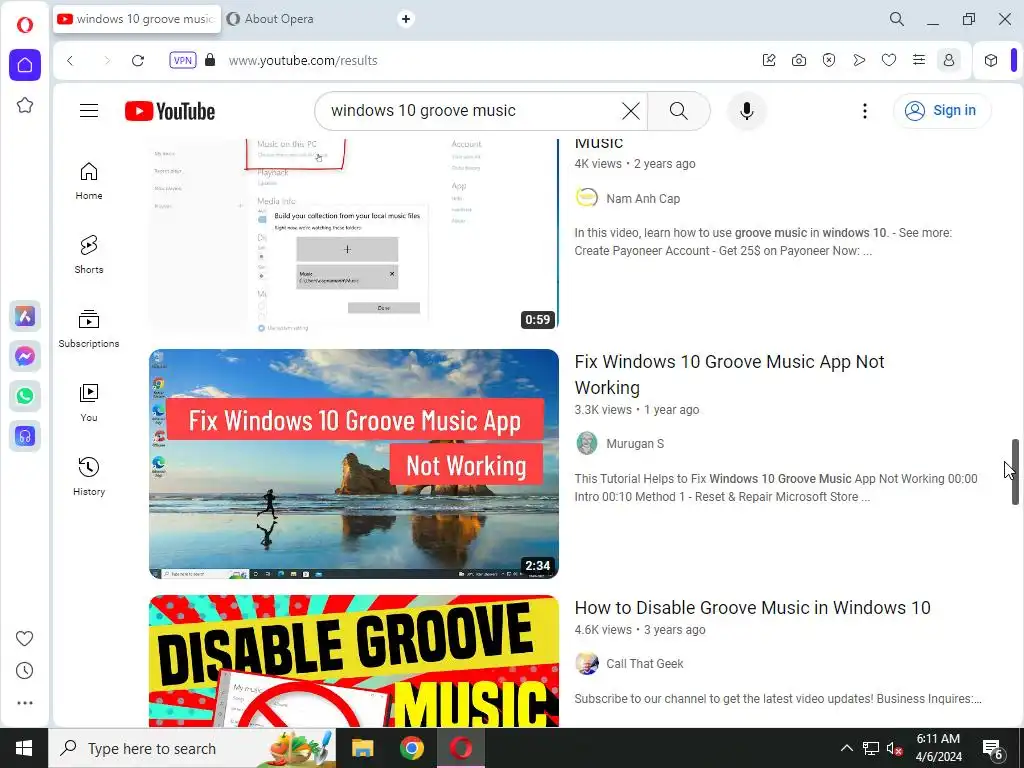
Task: Take a snapshot with camera icon
Action: (x=799, y=61)
